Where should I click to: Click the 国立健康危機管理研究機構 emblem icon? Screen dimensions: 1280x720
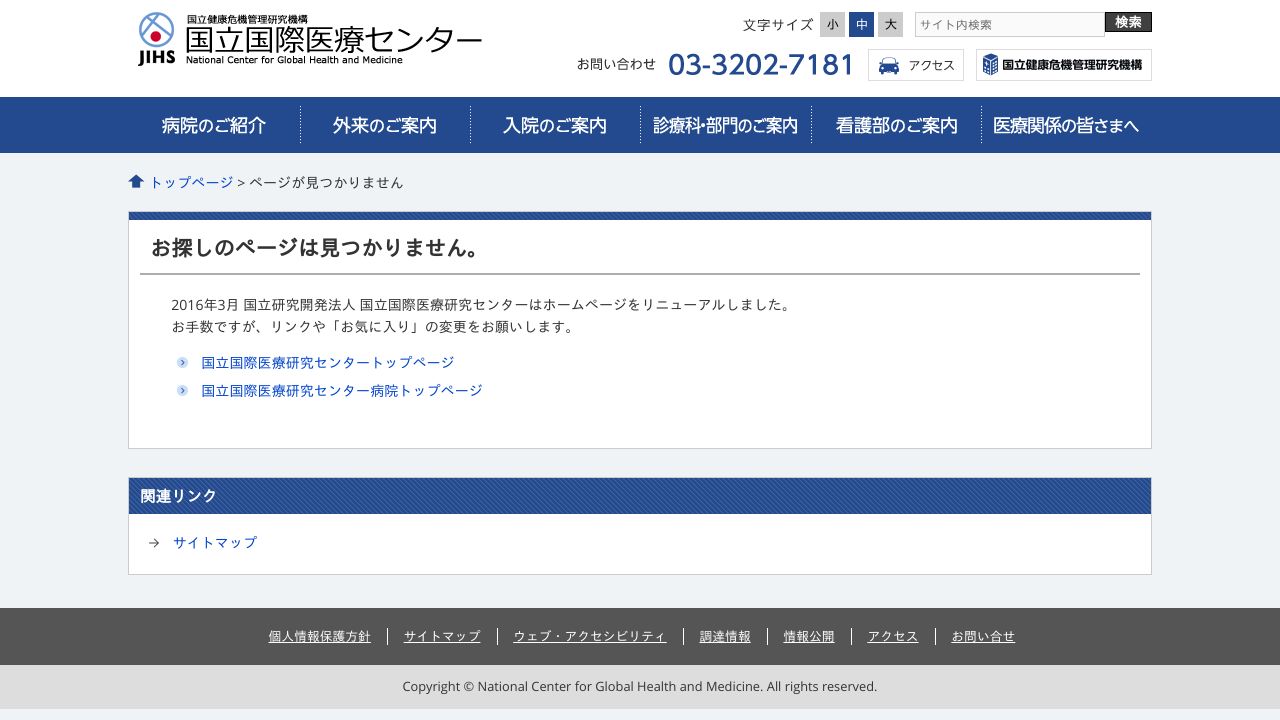[x=990, y=65]
